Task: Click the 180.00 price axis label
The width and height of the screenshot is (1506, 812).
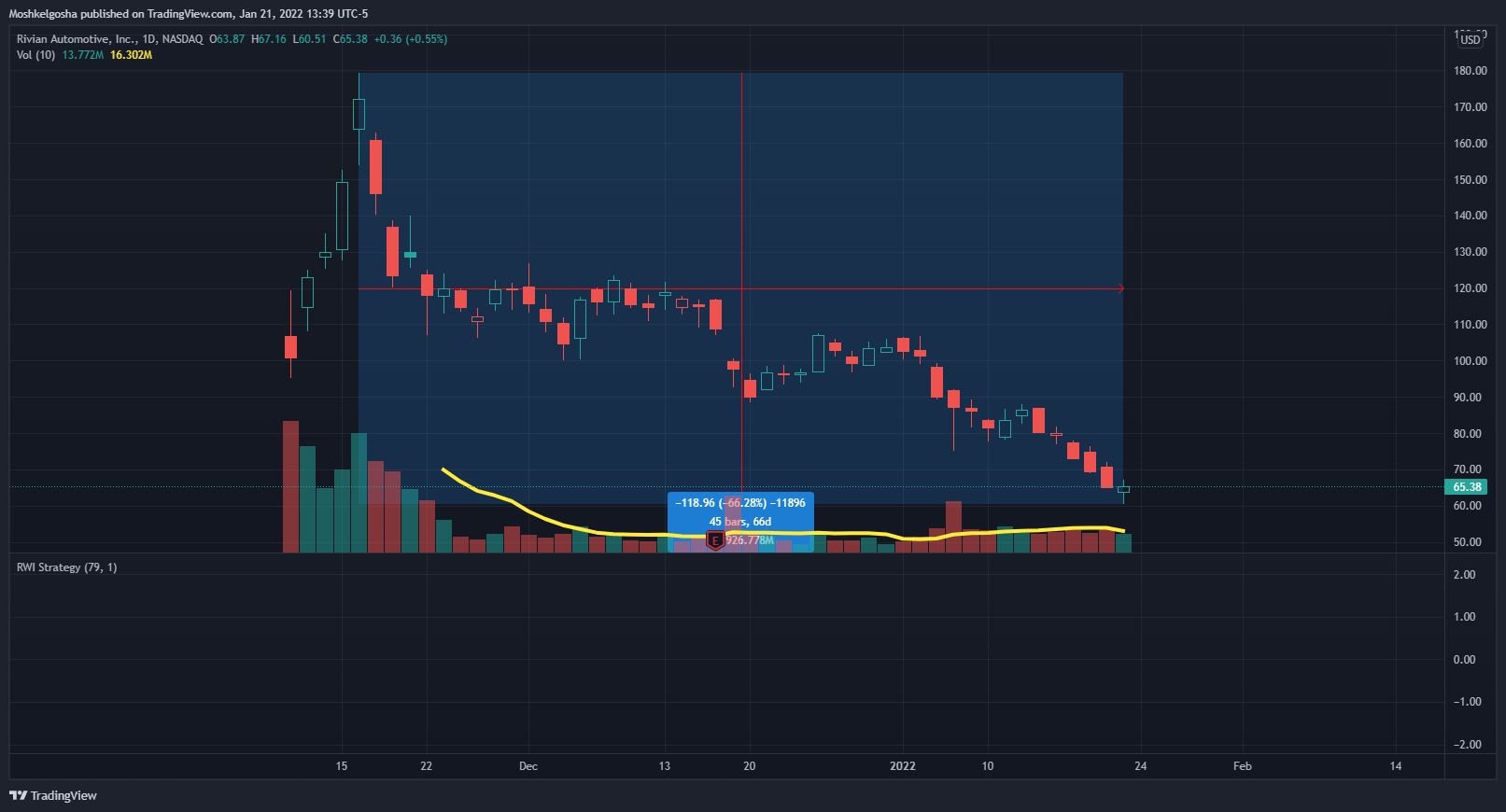Action: 1471,71
